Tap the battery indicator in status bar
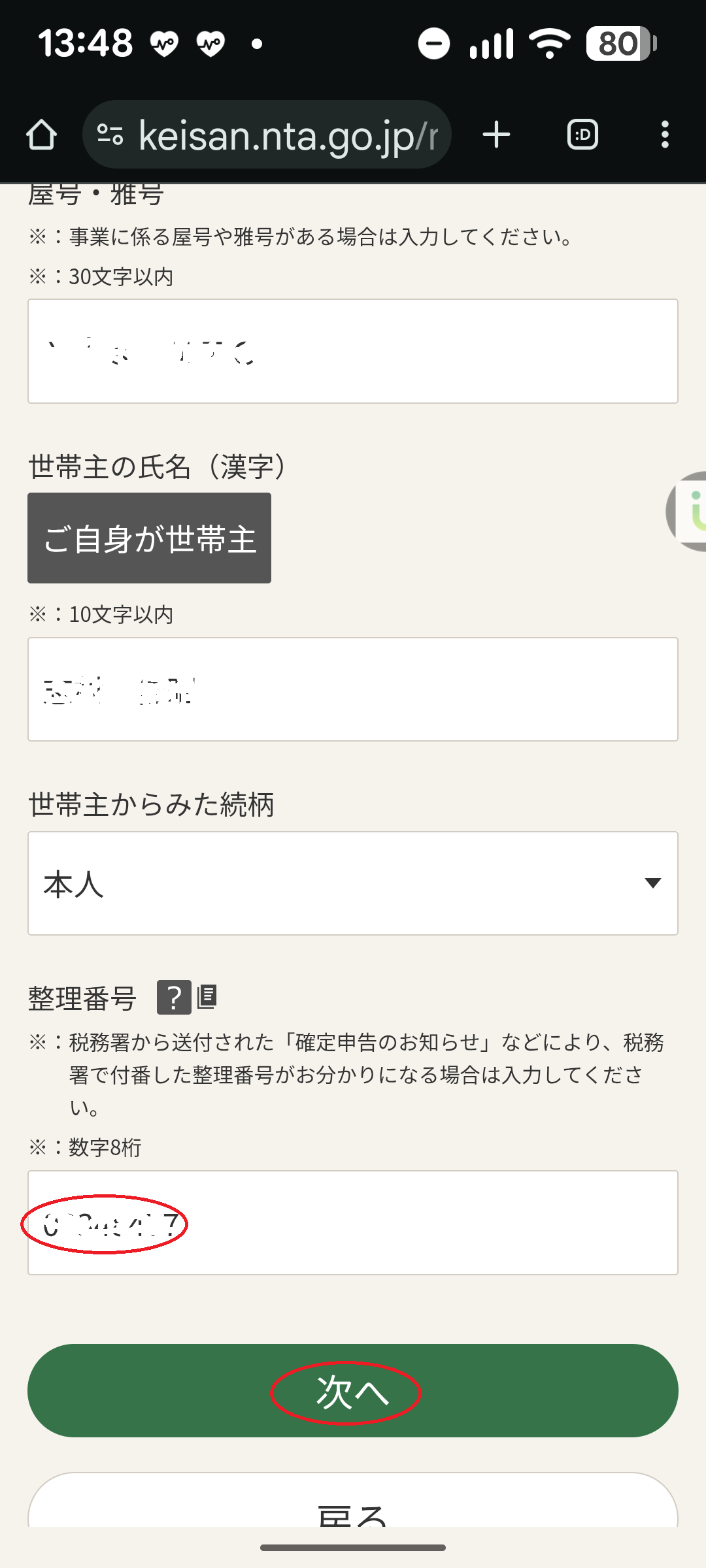 tap(621, 44)
